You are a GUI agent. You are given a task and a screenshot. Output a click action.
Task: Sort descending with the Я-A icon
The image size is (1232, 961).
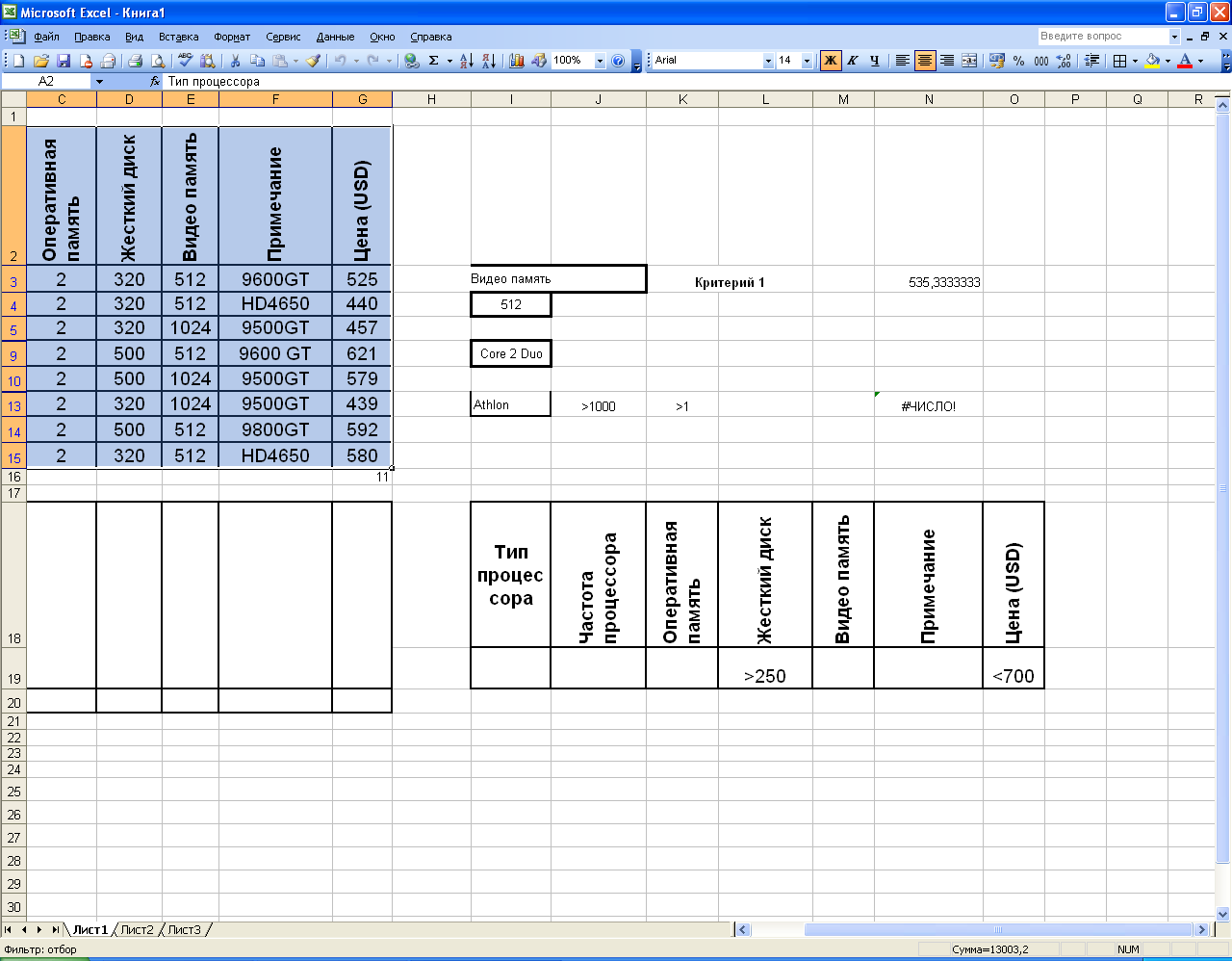click(488, 61)
